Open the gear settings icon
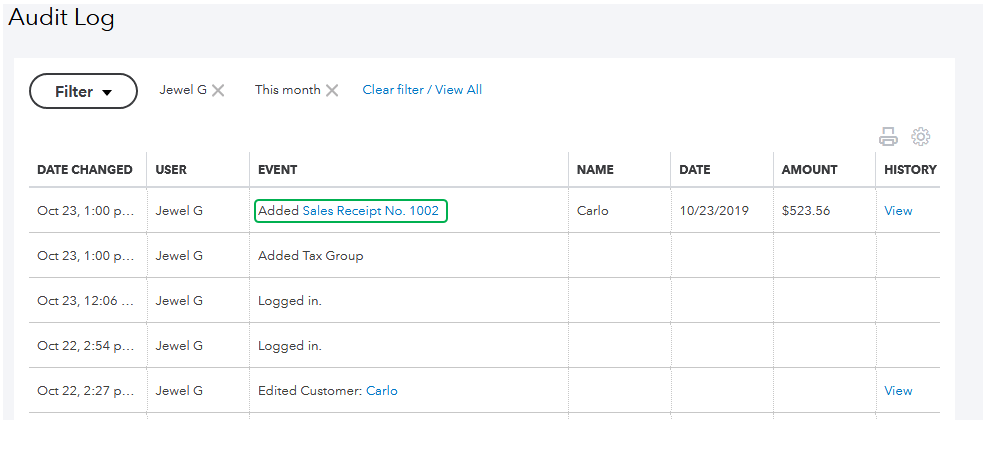Image resolution: width=987 pixels, height=449 pixels. (921, 137)
